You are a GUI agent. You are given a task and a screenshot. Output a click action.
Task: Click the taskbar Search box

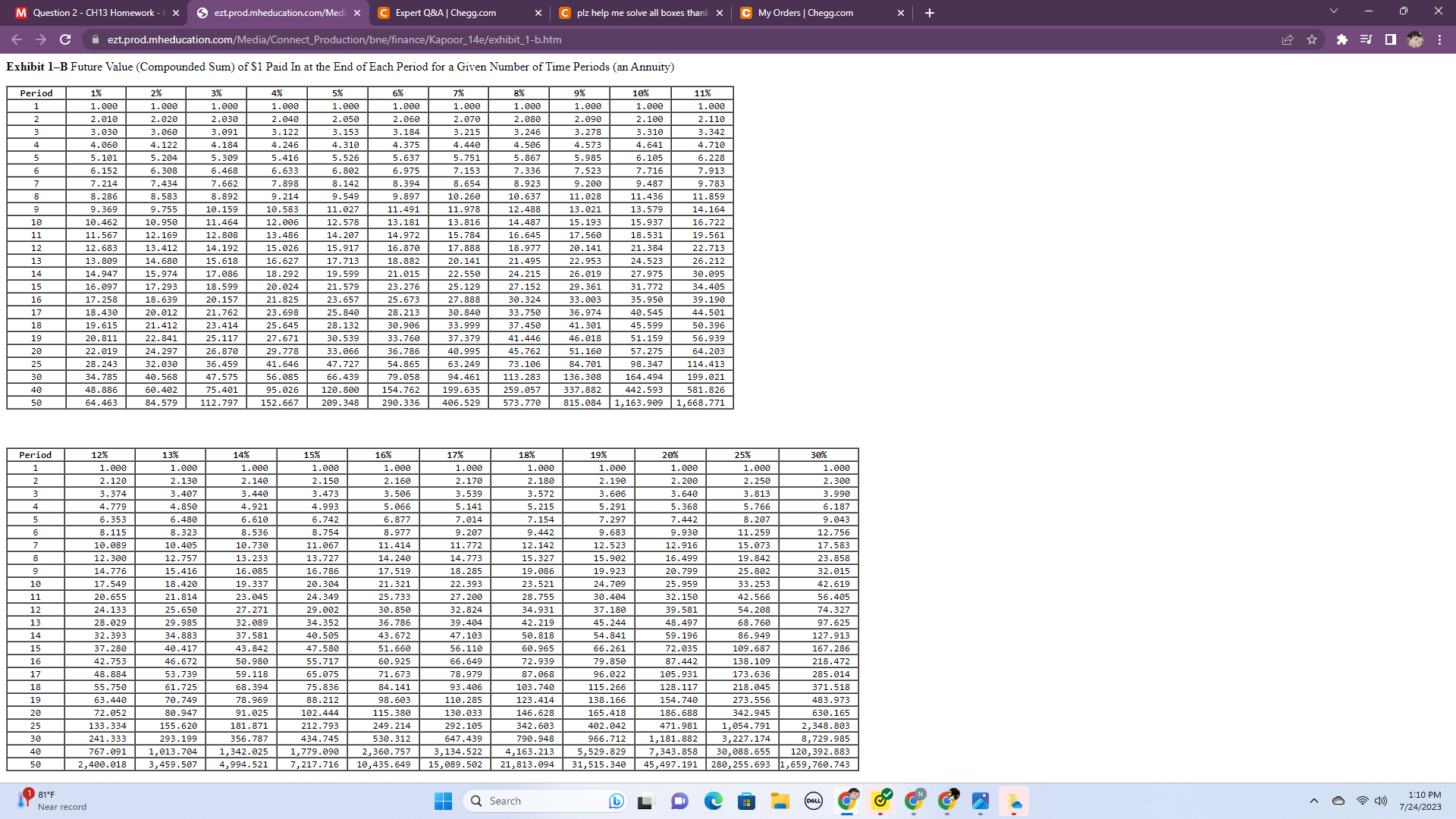click(546, 801)
